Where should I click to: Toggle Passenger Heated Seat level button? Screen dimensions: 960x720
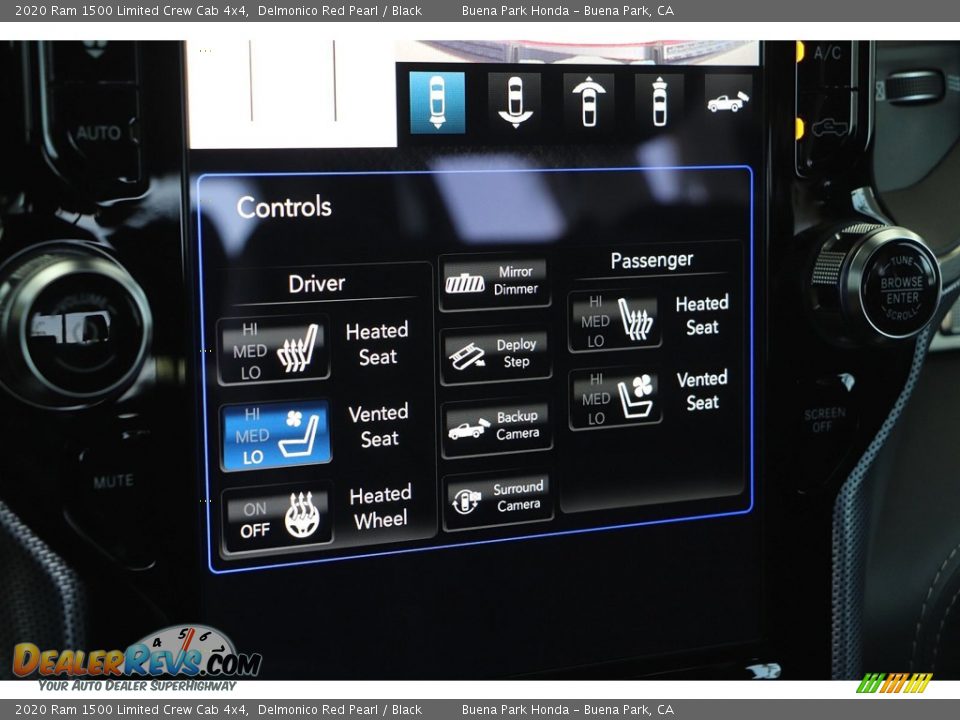click(615, 321)
